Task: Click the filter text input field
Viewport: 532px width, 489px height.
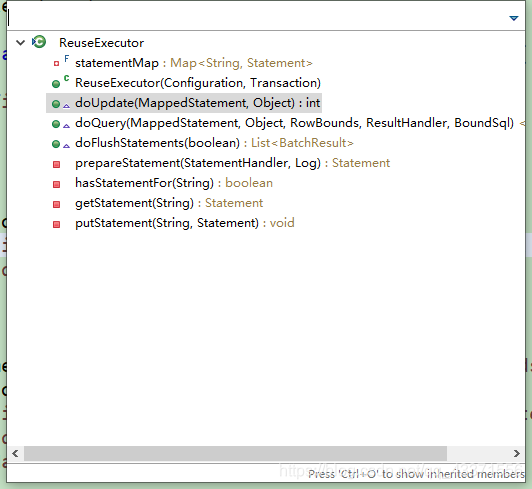Action: (x=258, y=17)
